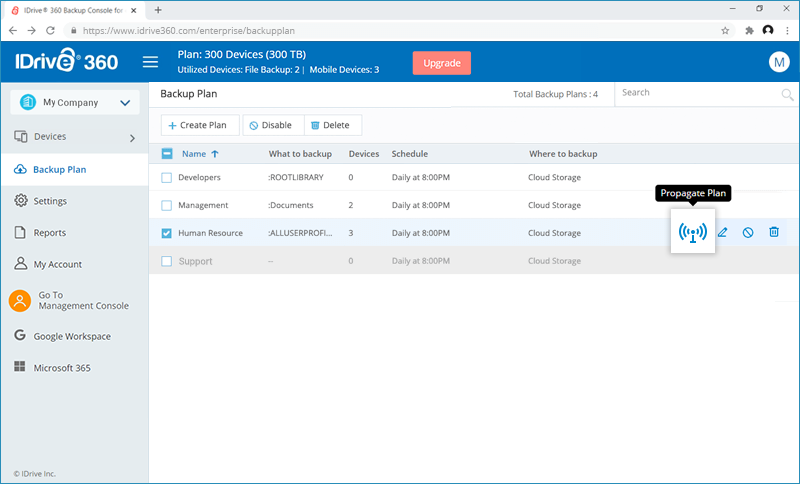Select the Support plan name
The width and height of the screenshot is (800, 484).
(x=195, y=261)
